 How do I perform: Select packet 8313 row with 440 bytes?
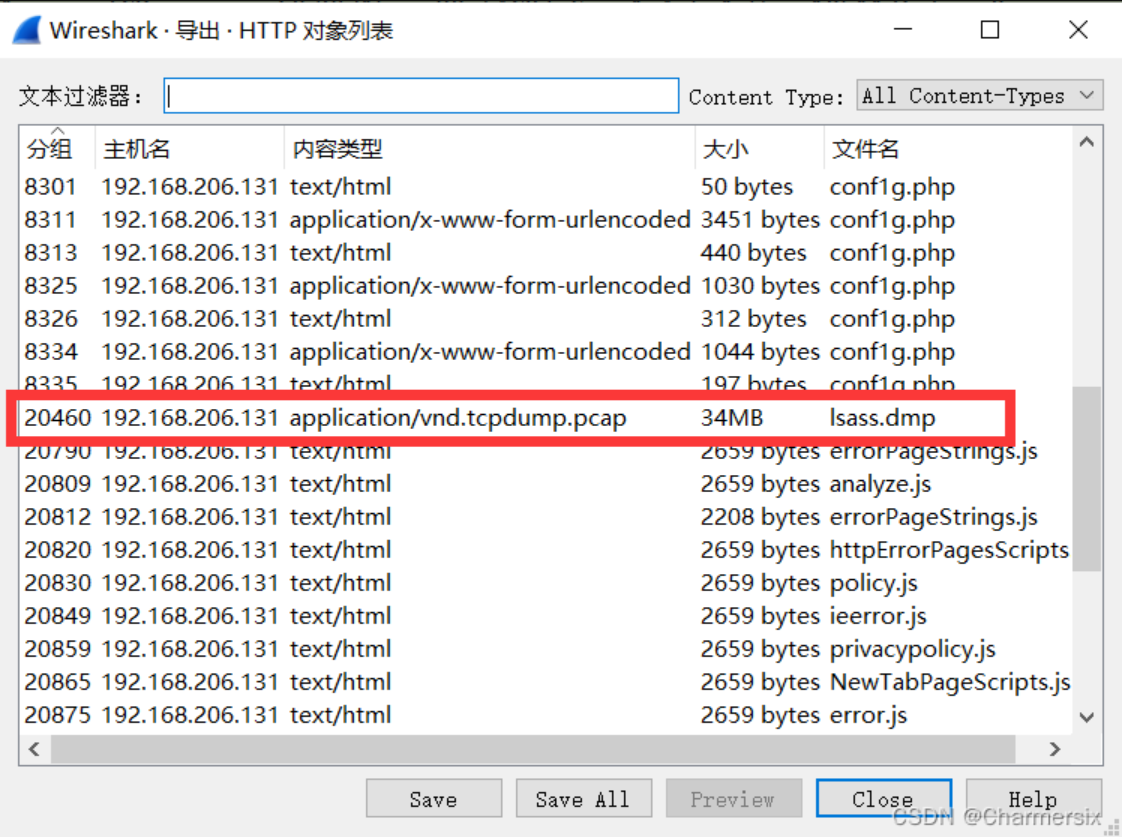(x=547, y=253)
